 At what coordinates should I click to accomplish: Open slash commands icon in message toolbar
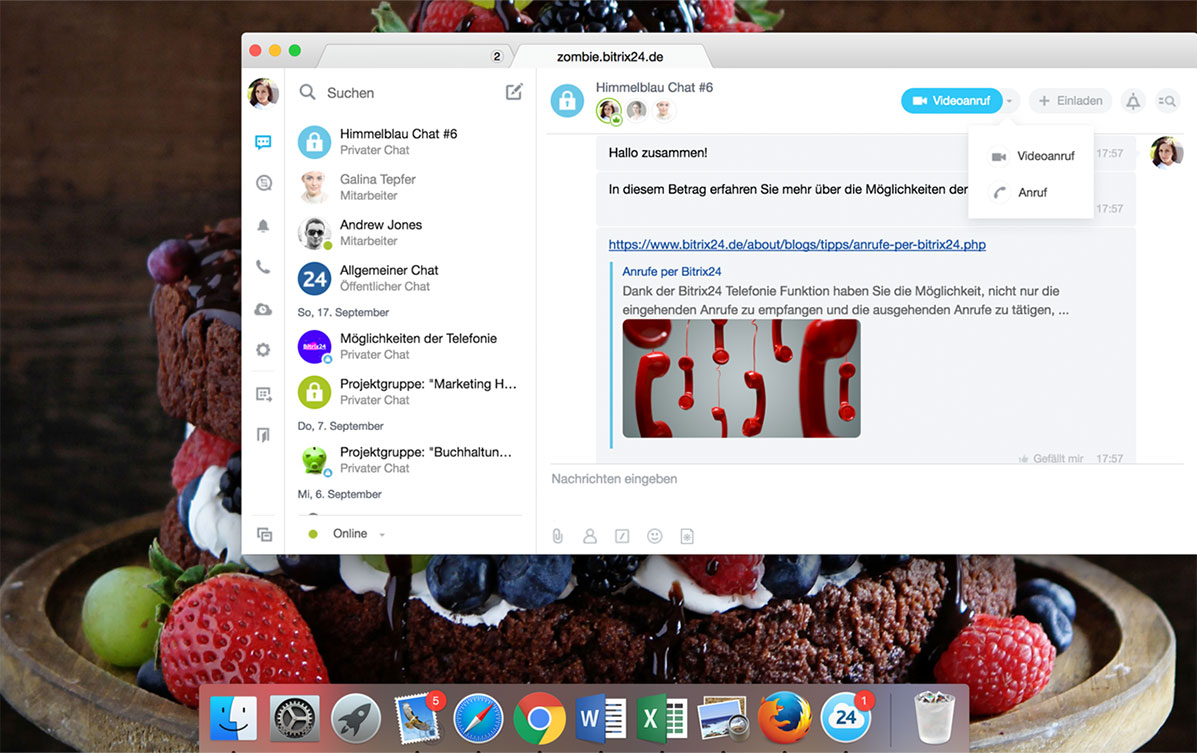tap(622, 536)
